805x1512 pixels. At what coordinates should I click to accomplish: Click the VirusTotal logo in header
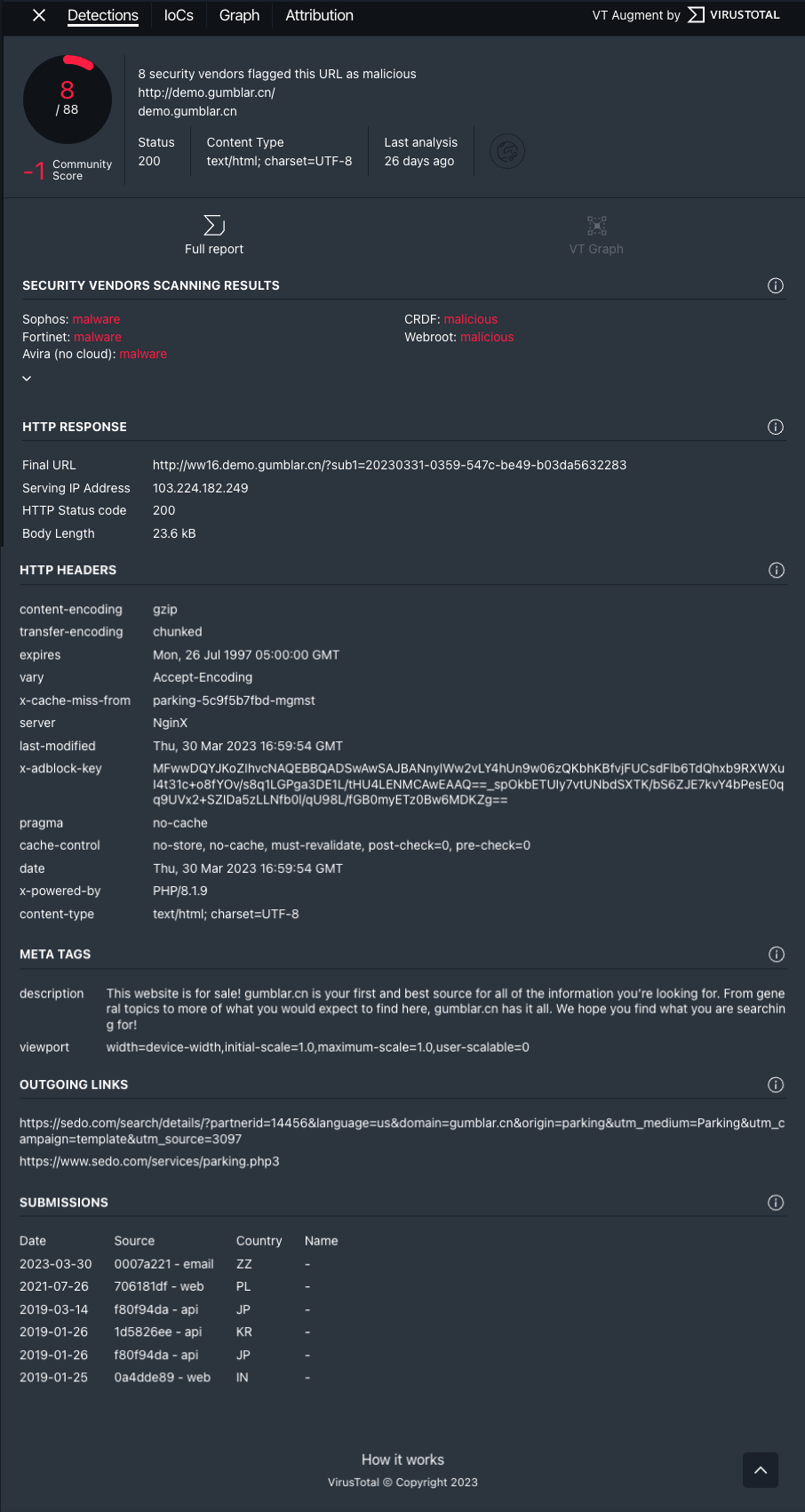pos(734,15)
